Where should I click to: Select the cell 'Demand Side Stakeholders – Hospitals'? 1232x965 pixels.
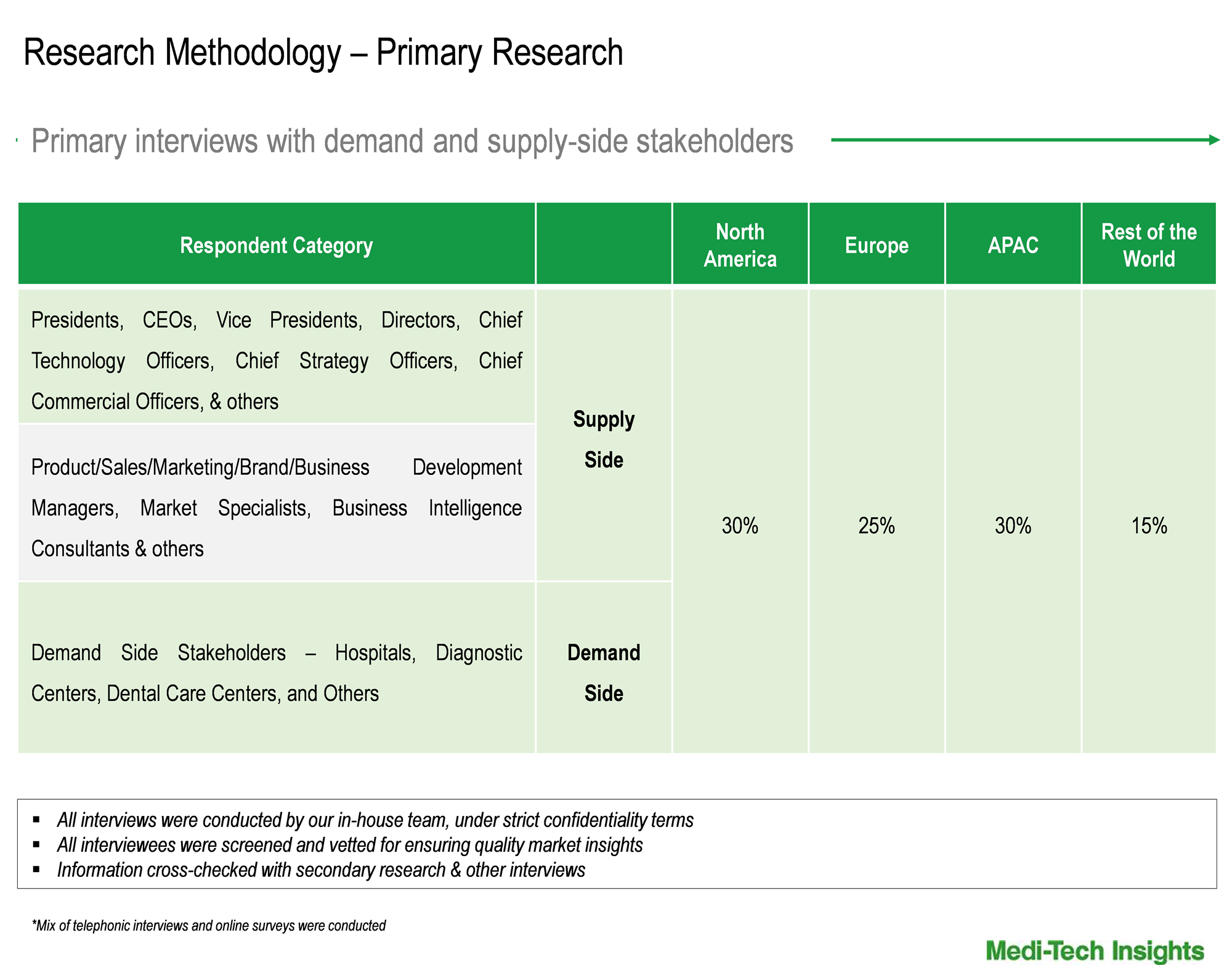click(277, 668)
